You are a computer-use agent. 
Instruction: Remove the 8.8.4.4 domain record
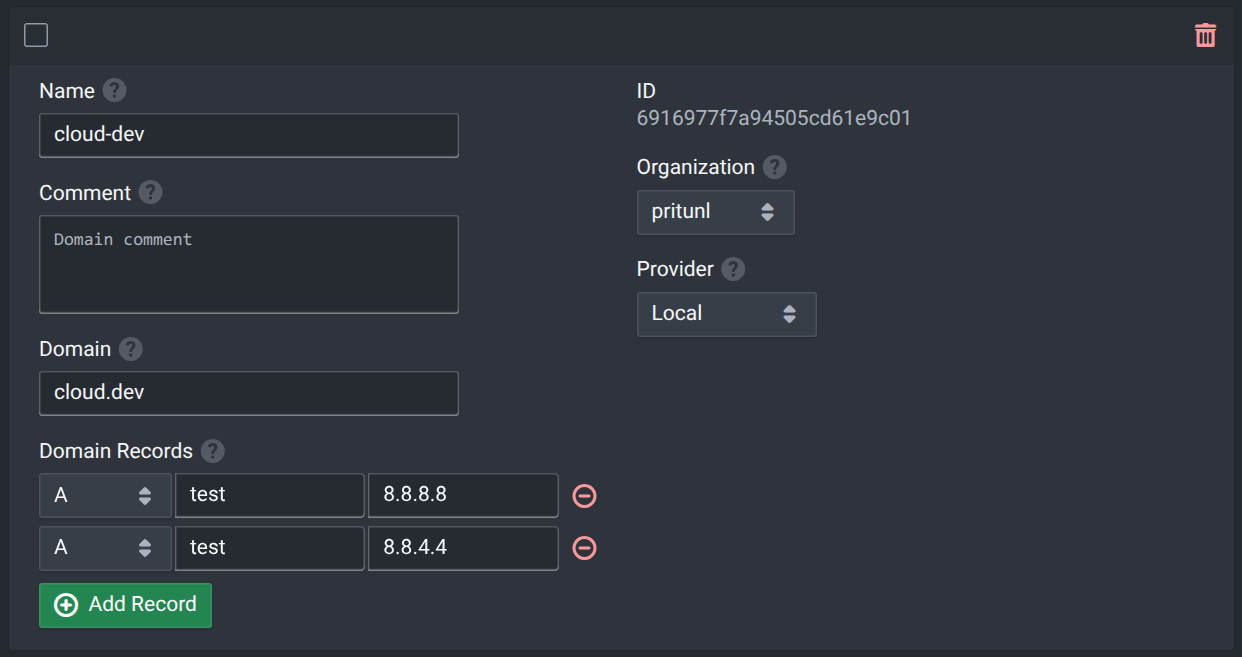(x=584, y=548)
